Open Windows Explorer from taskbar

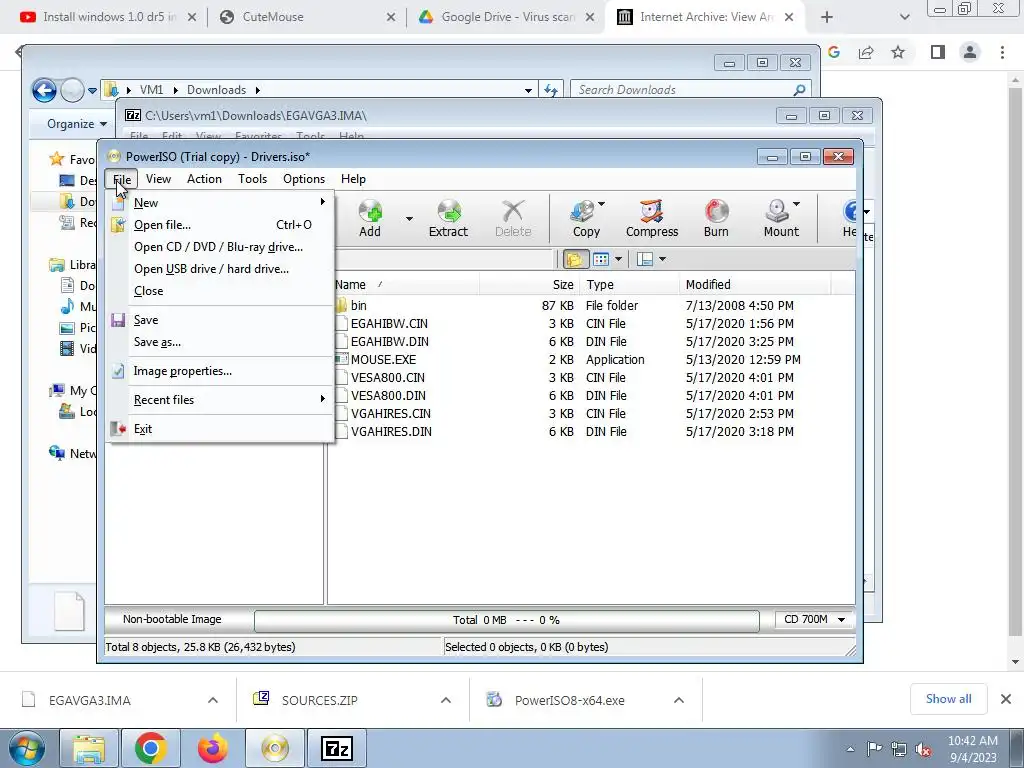89,748
